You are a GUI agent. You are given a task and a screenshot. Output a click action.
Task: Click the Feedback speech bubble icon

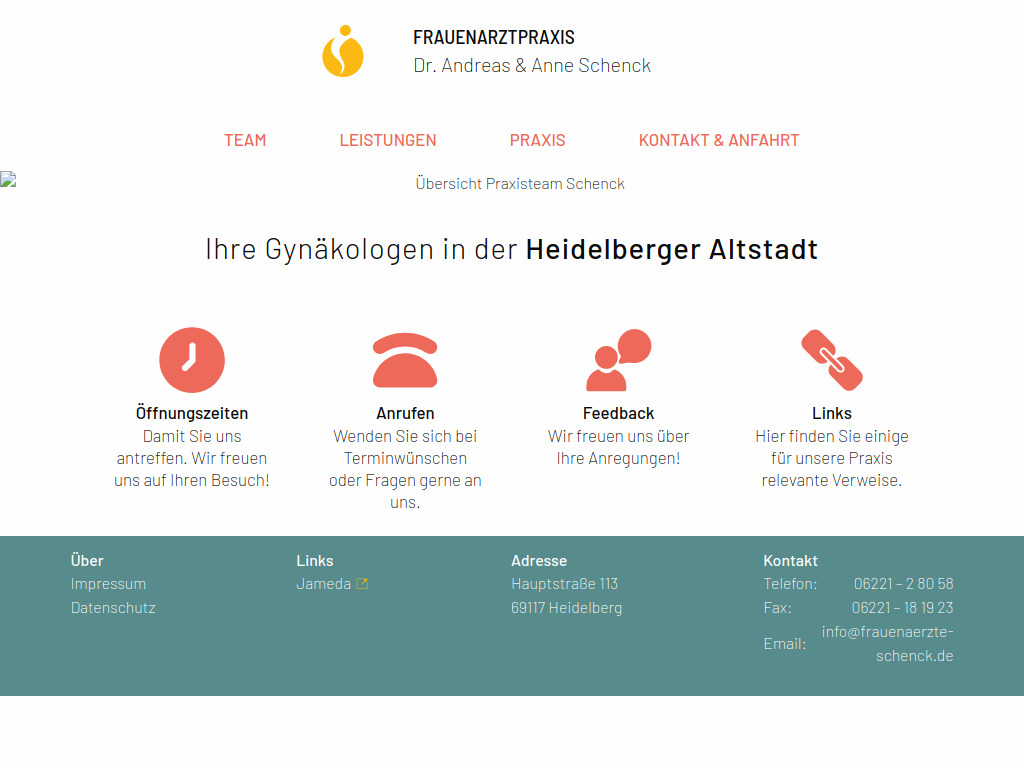[619, 358]
